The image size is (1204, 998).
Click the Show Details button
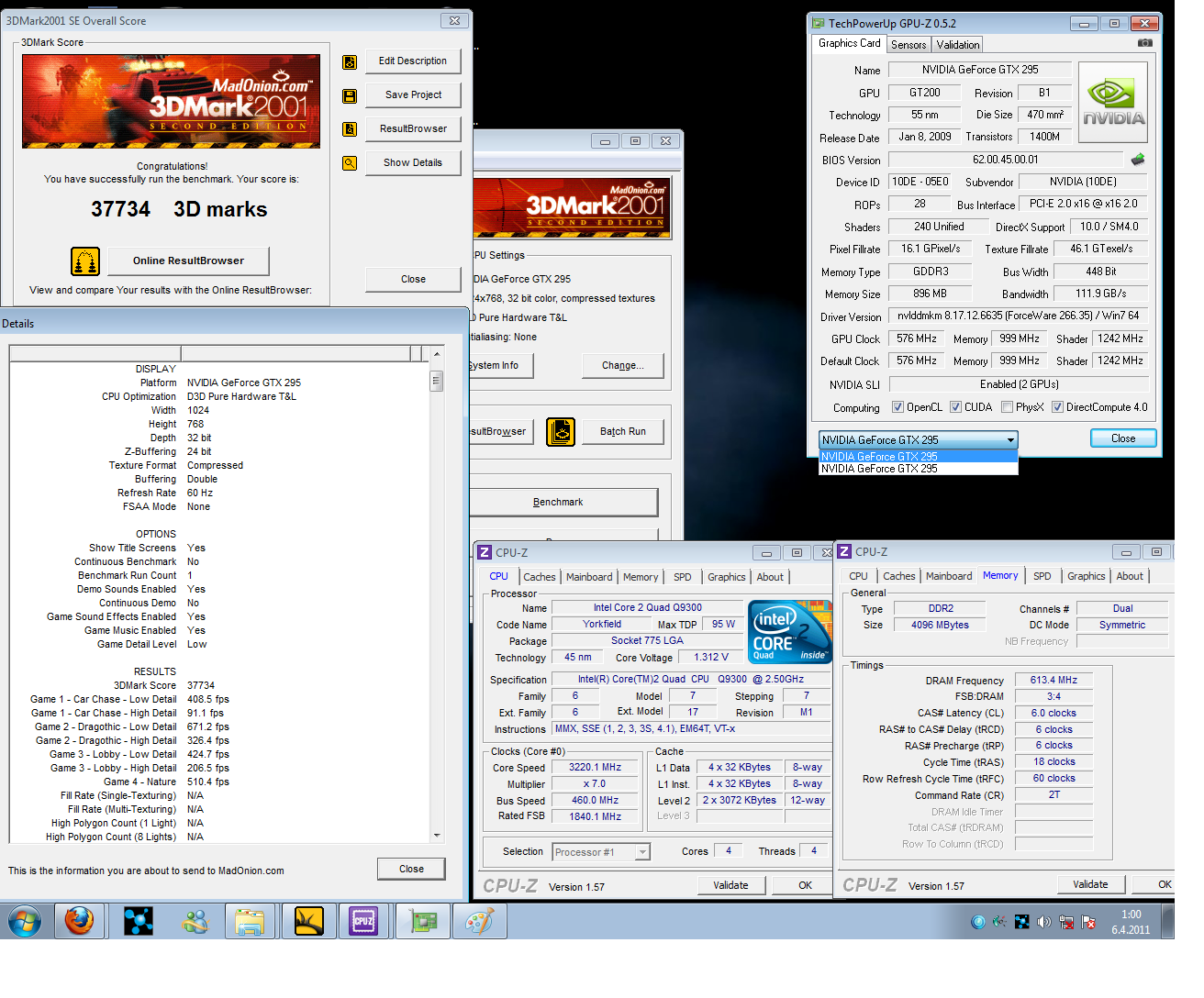tap(413, 163)
